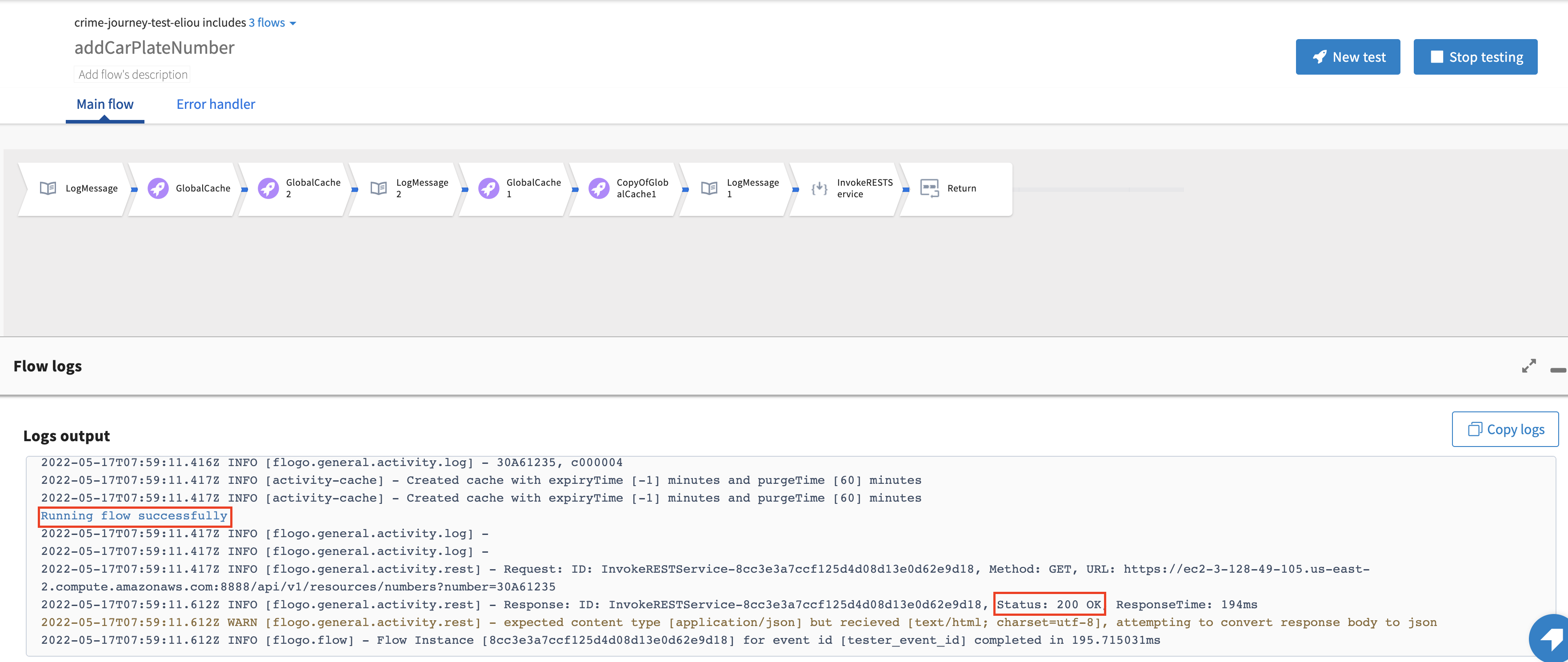
Task: Select the LogMessage 2 book icon
Action: pos(379,188)
